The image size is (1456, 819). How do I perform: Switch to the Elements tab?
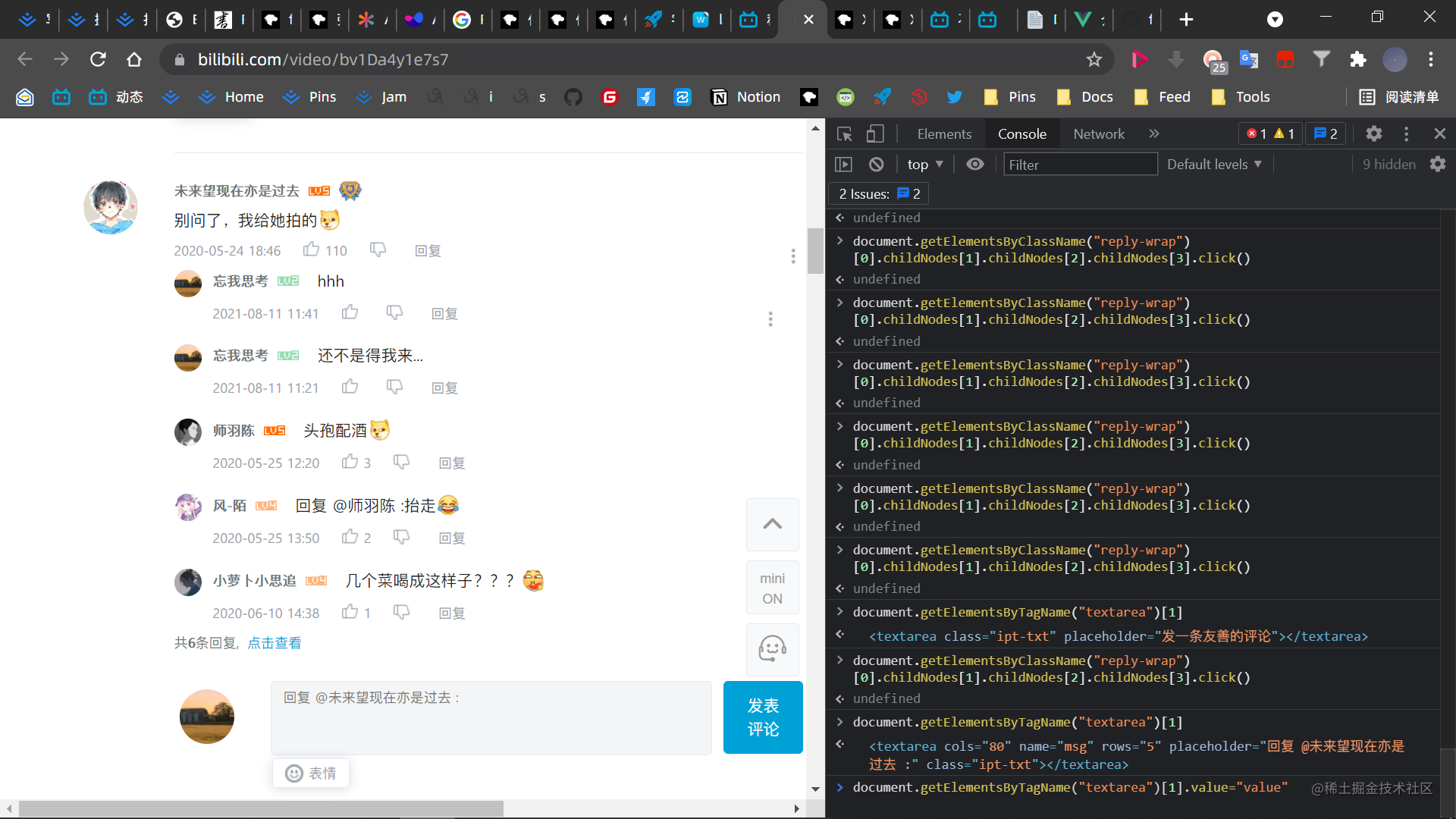click(944, 134)
